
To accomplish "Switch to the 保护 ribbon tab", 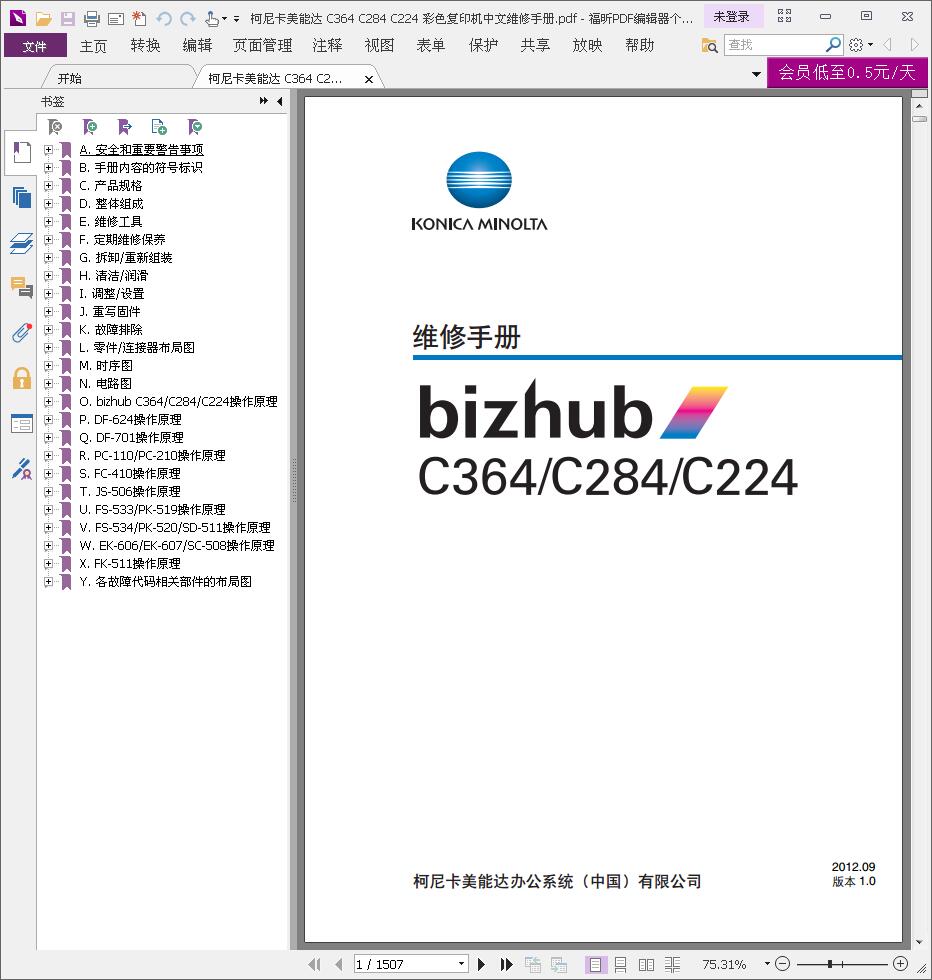I will [483, 46].
